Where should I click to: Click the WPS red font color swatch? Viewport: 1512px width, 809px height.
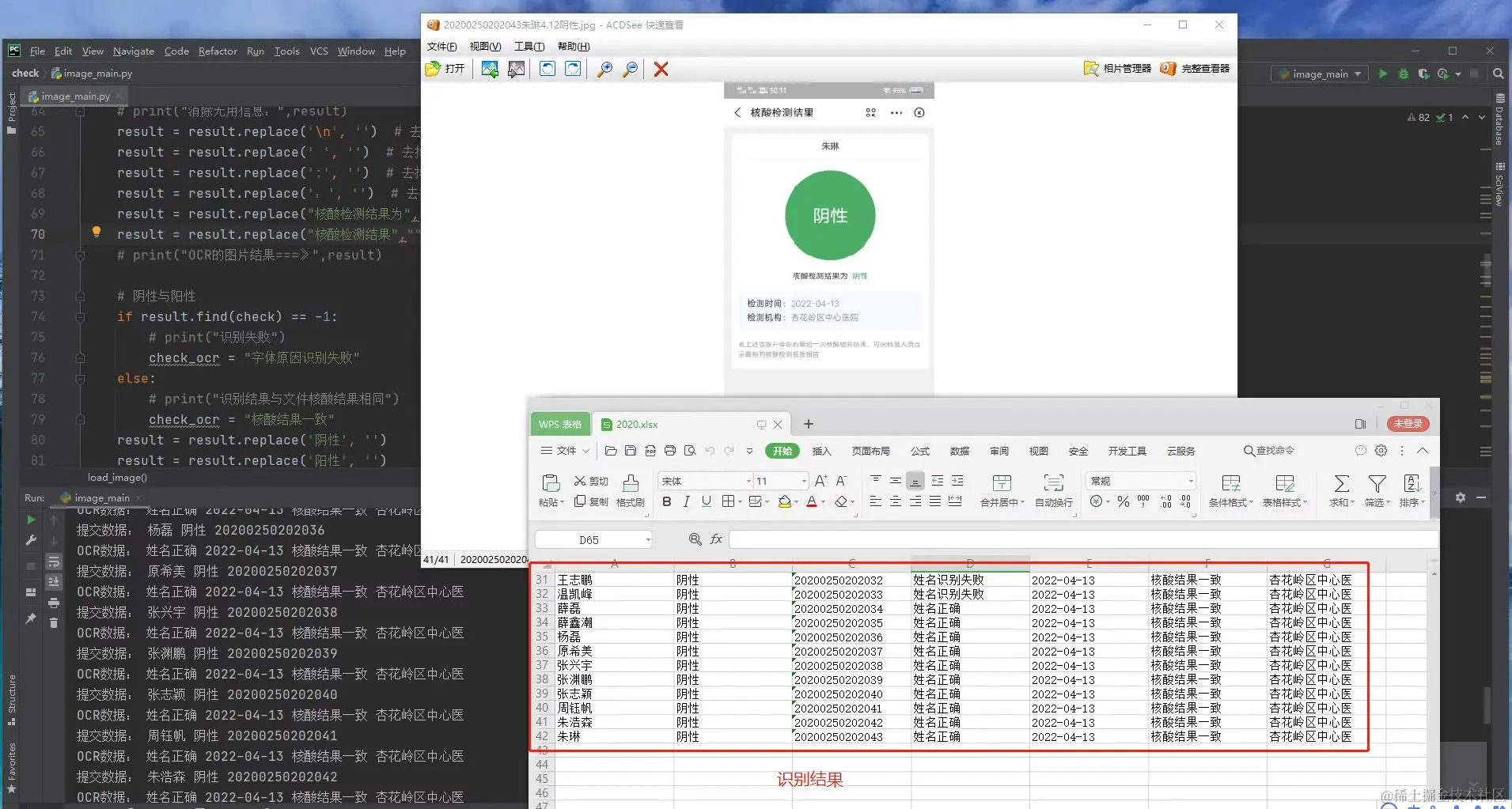[812, 501]
